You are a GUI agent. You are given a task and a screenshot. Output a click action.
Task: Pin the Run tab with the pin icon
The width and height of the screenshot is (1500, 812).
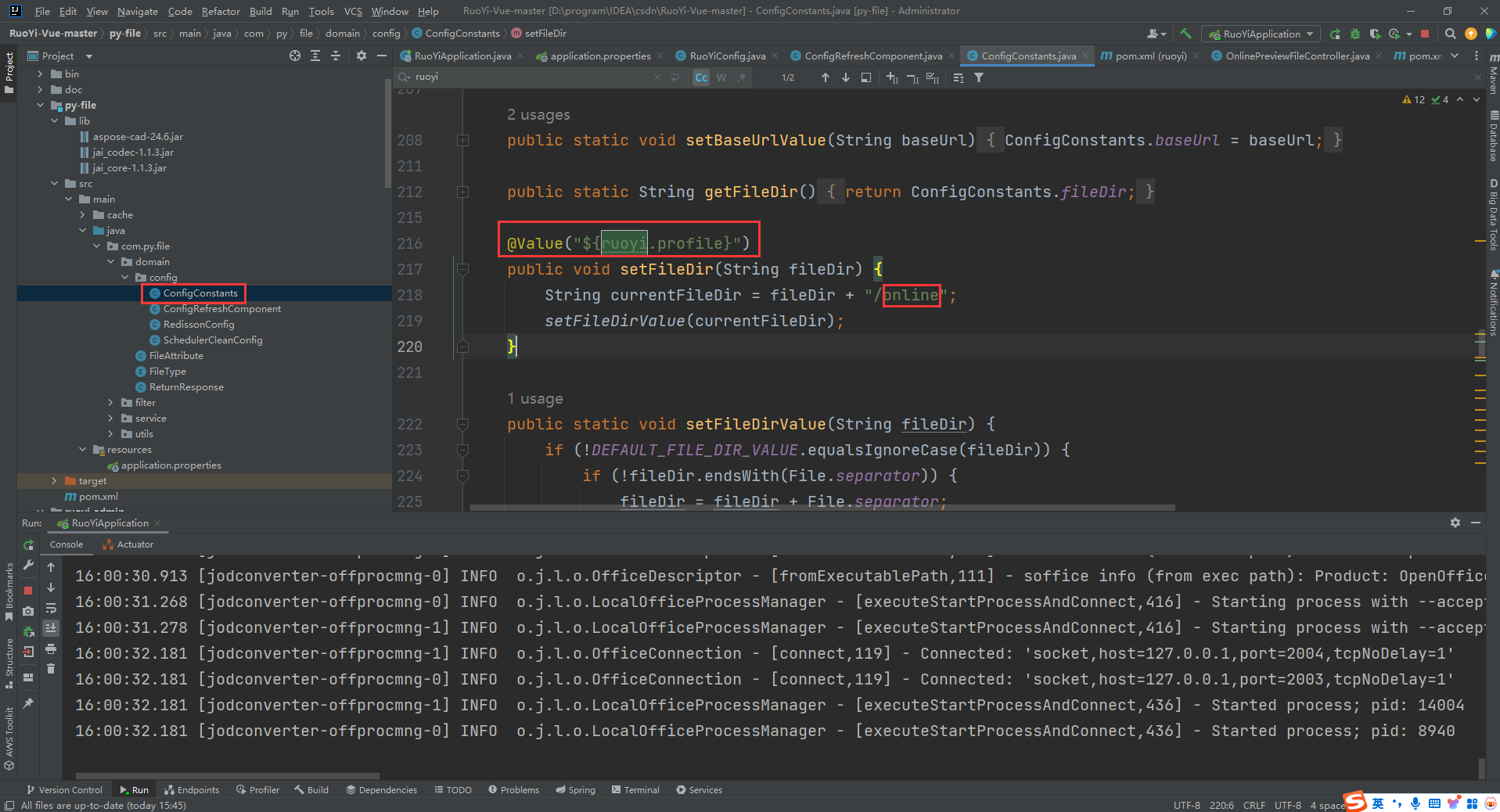29,703
